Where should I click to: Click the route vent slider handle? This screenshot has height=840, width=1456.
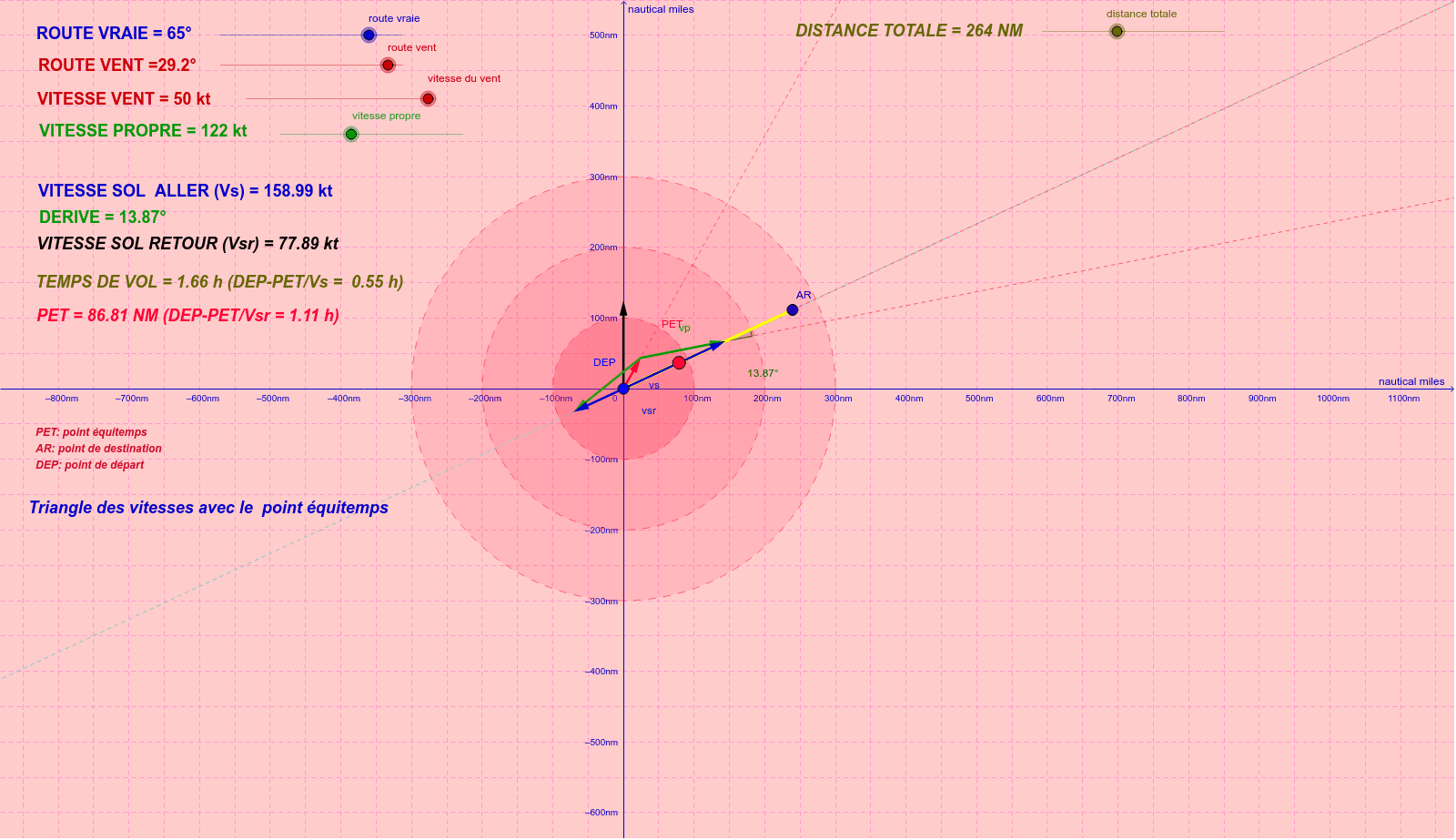coord(388,65)
